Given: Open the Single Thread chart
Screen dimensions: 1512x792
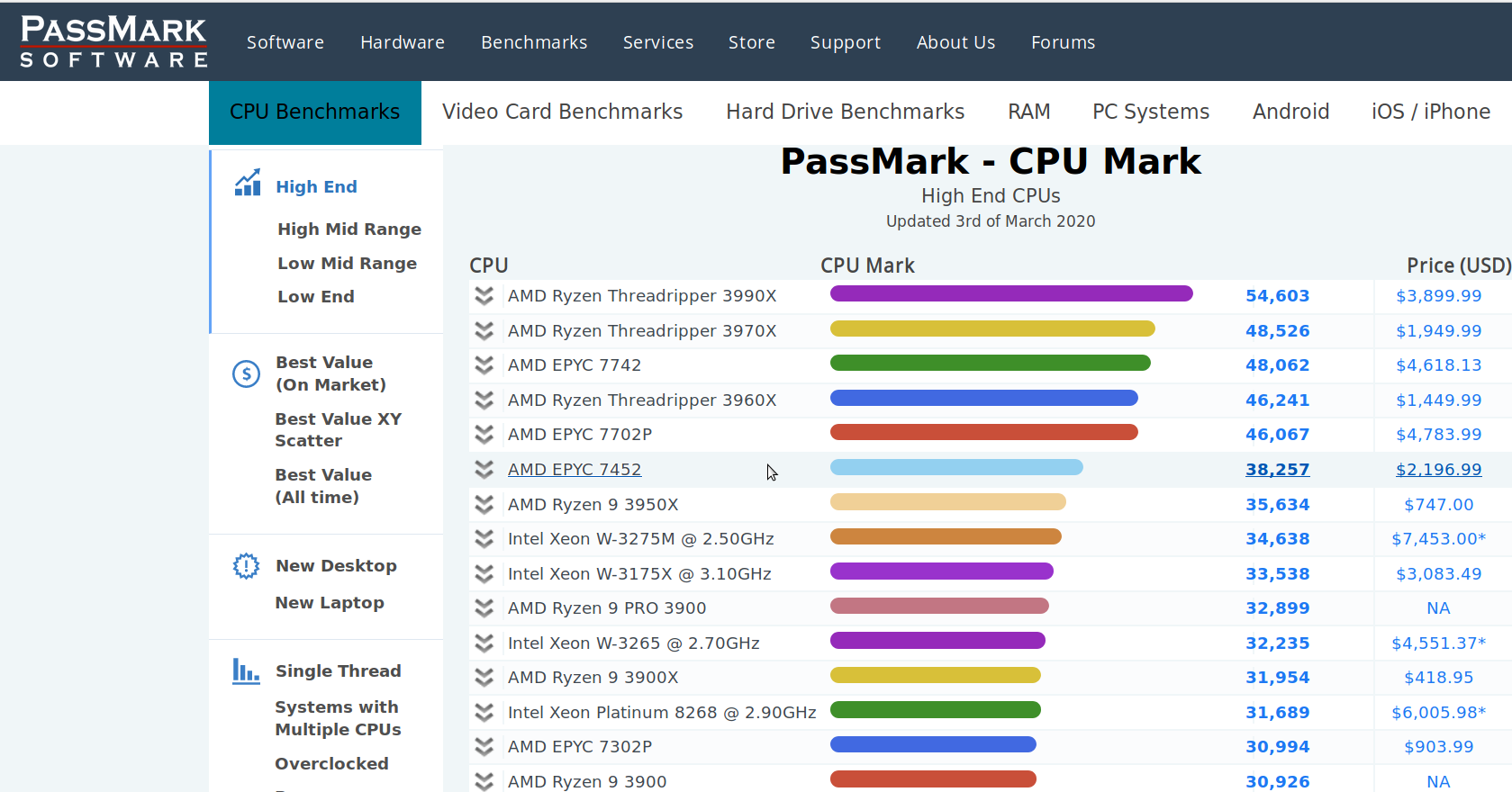Looking at the screenshot, I should pyautogui.click(x=339, y=671).
